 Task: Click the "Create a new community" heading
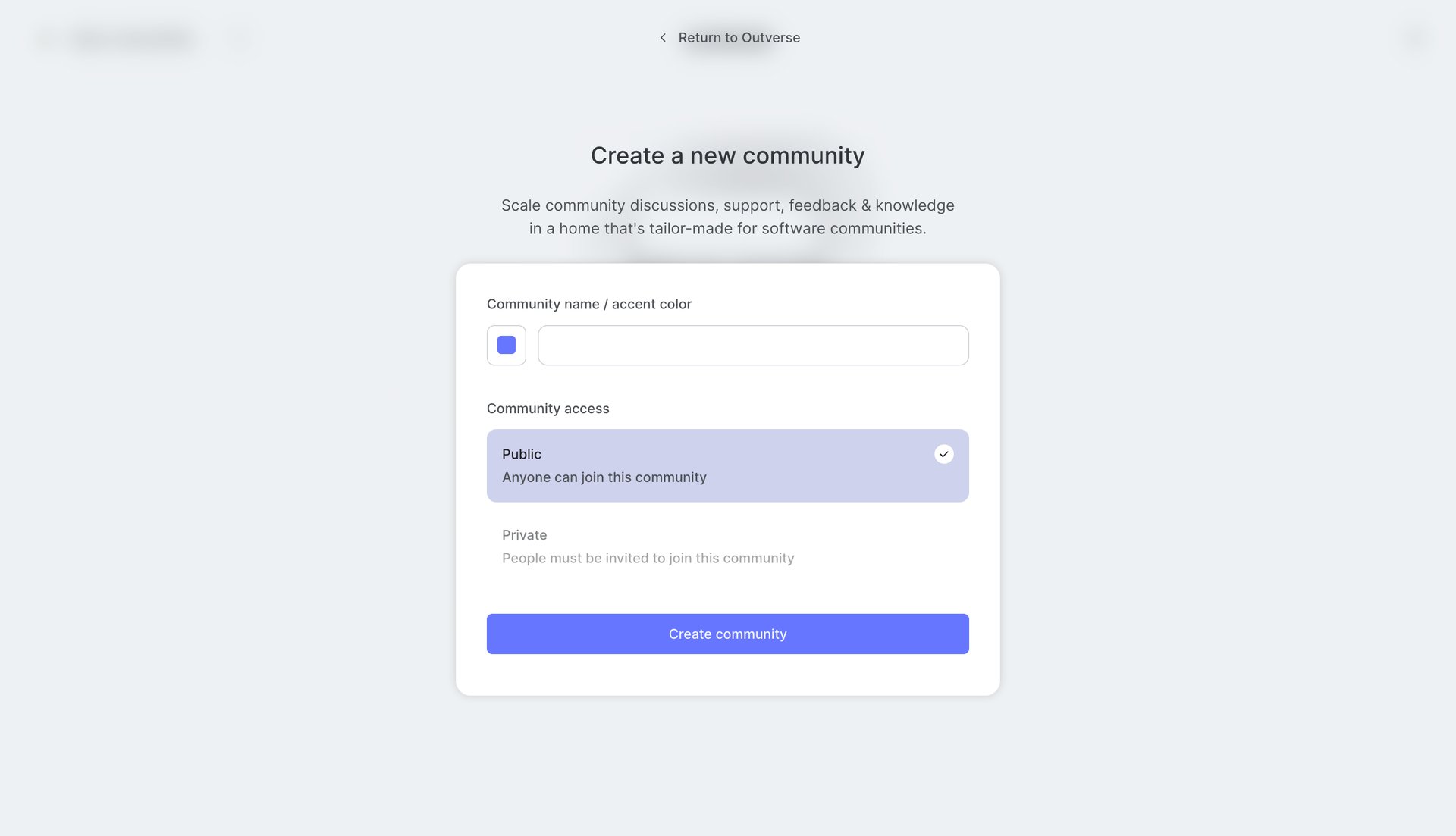(x=727, y=155)
